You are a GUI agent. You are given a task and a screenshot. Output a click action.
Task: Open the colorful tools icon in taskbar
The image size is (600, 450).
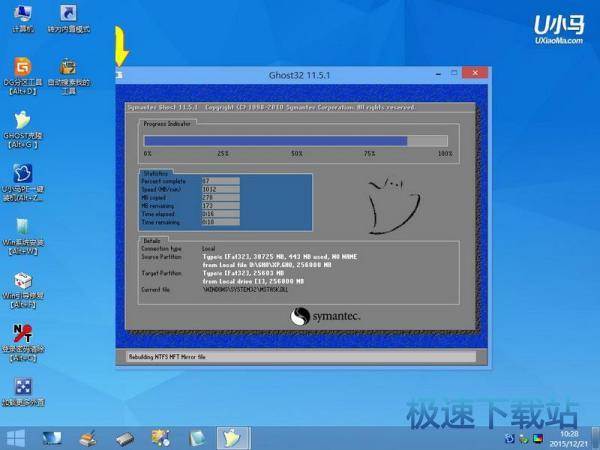coord(161,438)
